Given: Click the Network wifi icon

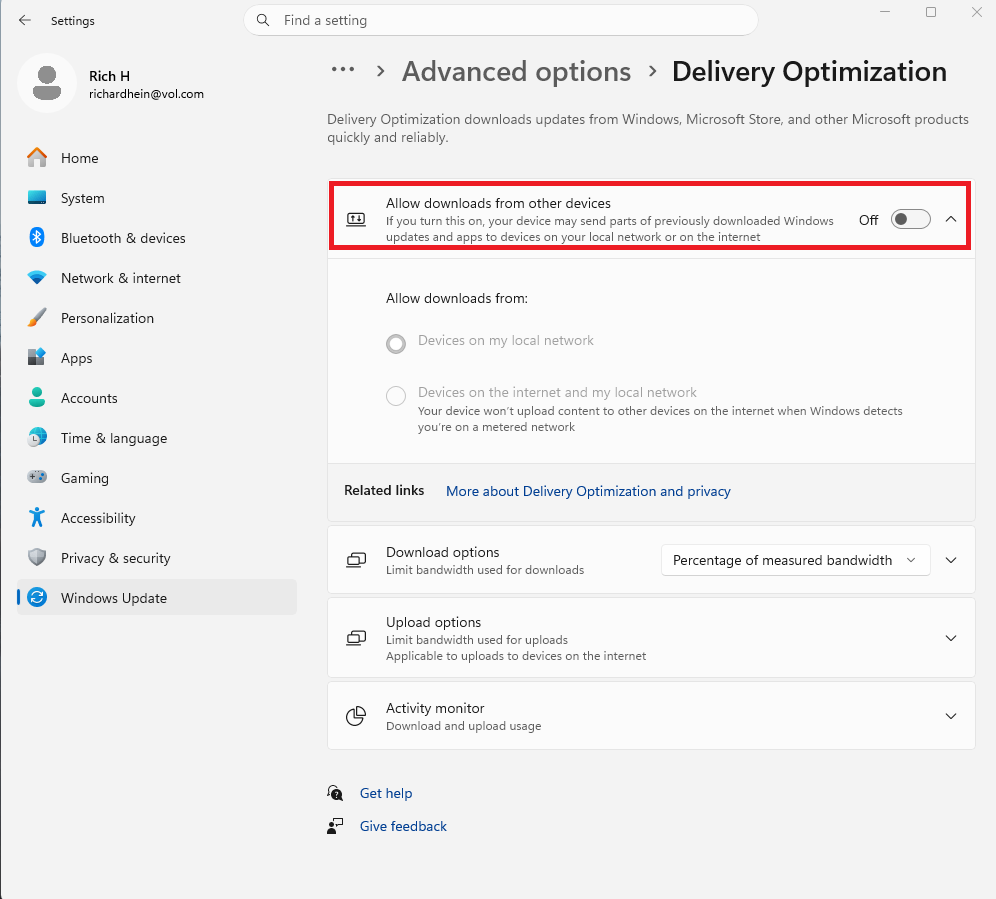Looking at the screenshot, I should pyautogui.click(x=37, y=278).
